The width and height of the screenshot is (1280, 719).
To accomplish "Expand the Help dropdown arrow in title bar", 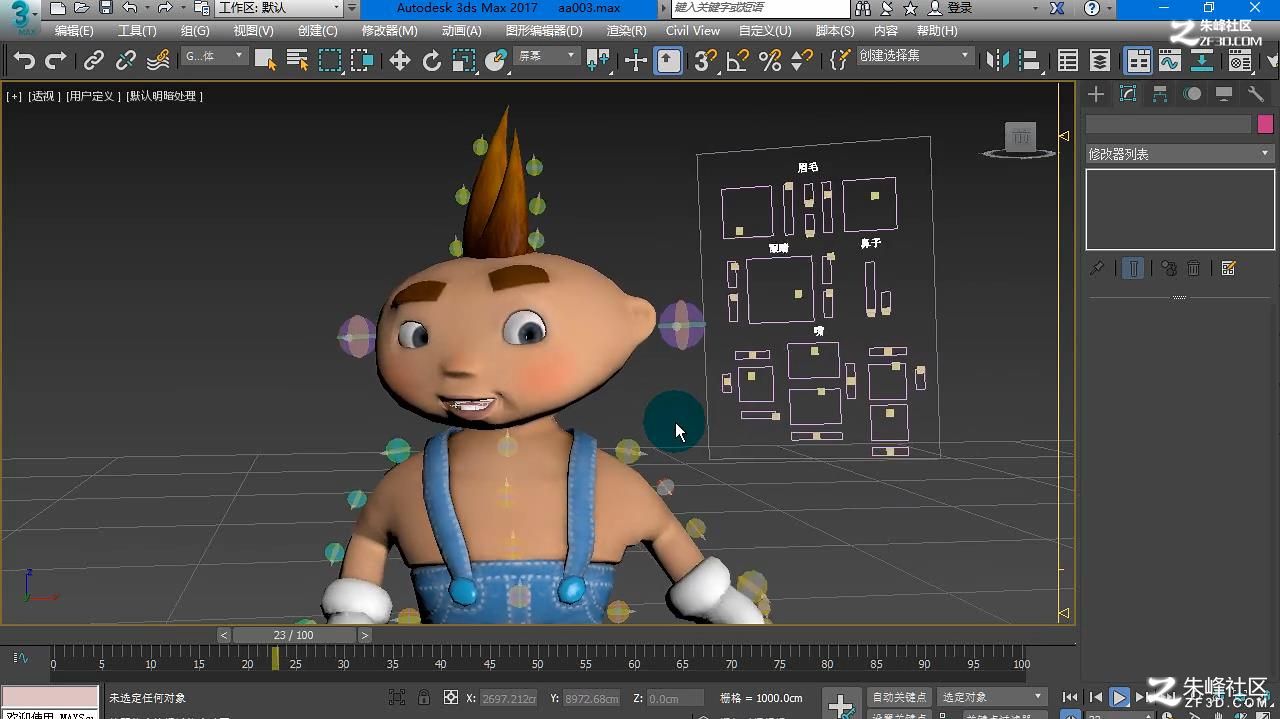I will [1109, 8].
